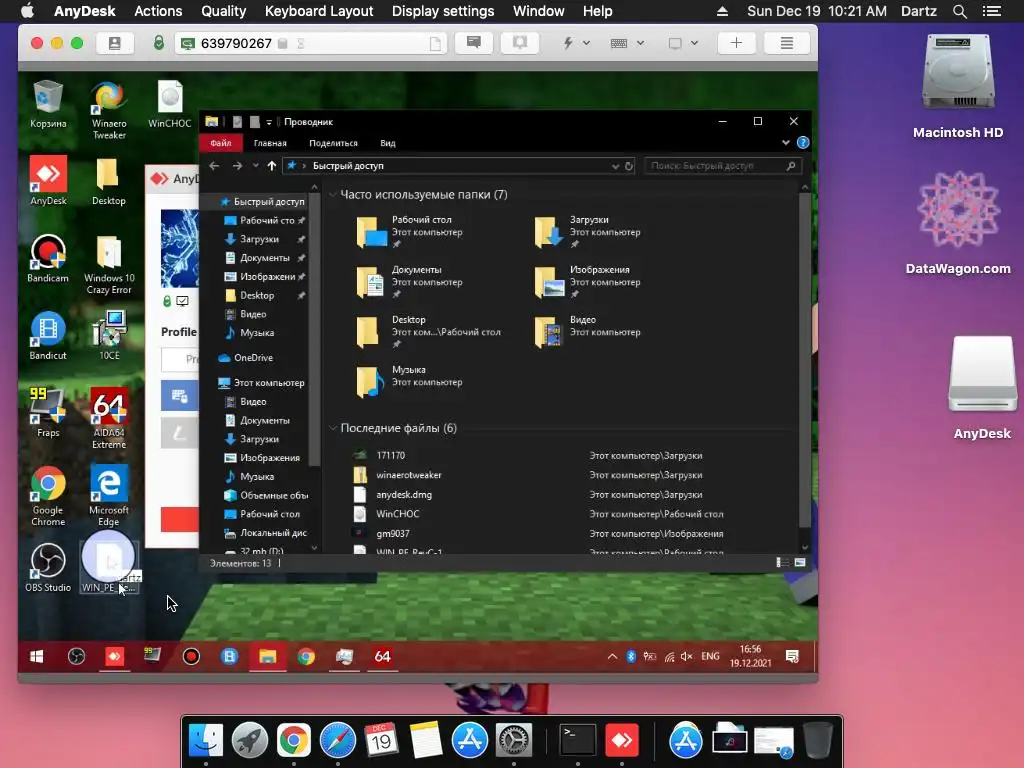Viewport: 1024px width, 768px height.
Task: Go up one folder level in Explorer
Action: tap(272, 166)
